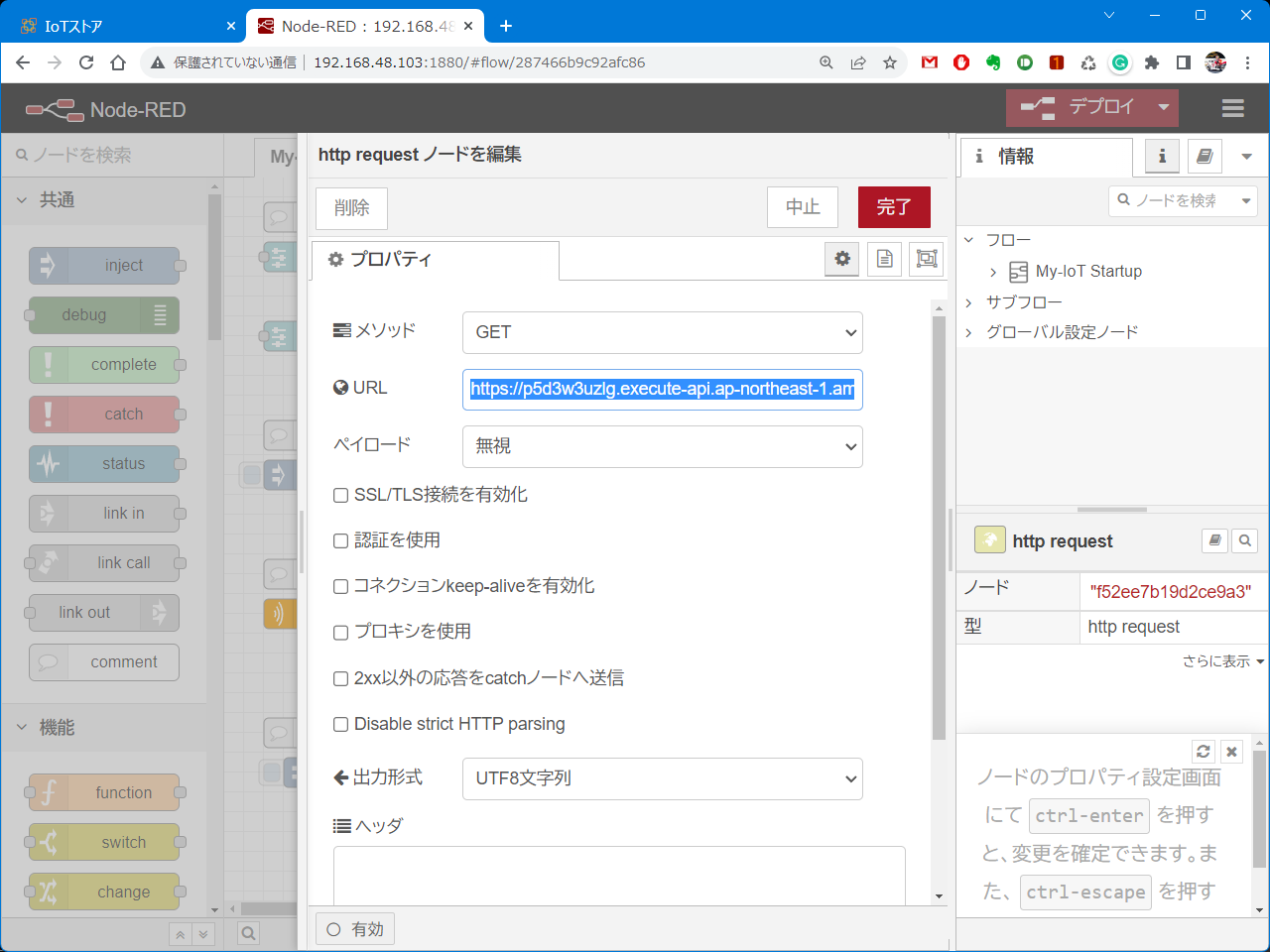Image resolution: width=1270 pixels, height=952 pixels.
Task: Open the Grammarly extension icon
Action: [x=1120, y=62]
